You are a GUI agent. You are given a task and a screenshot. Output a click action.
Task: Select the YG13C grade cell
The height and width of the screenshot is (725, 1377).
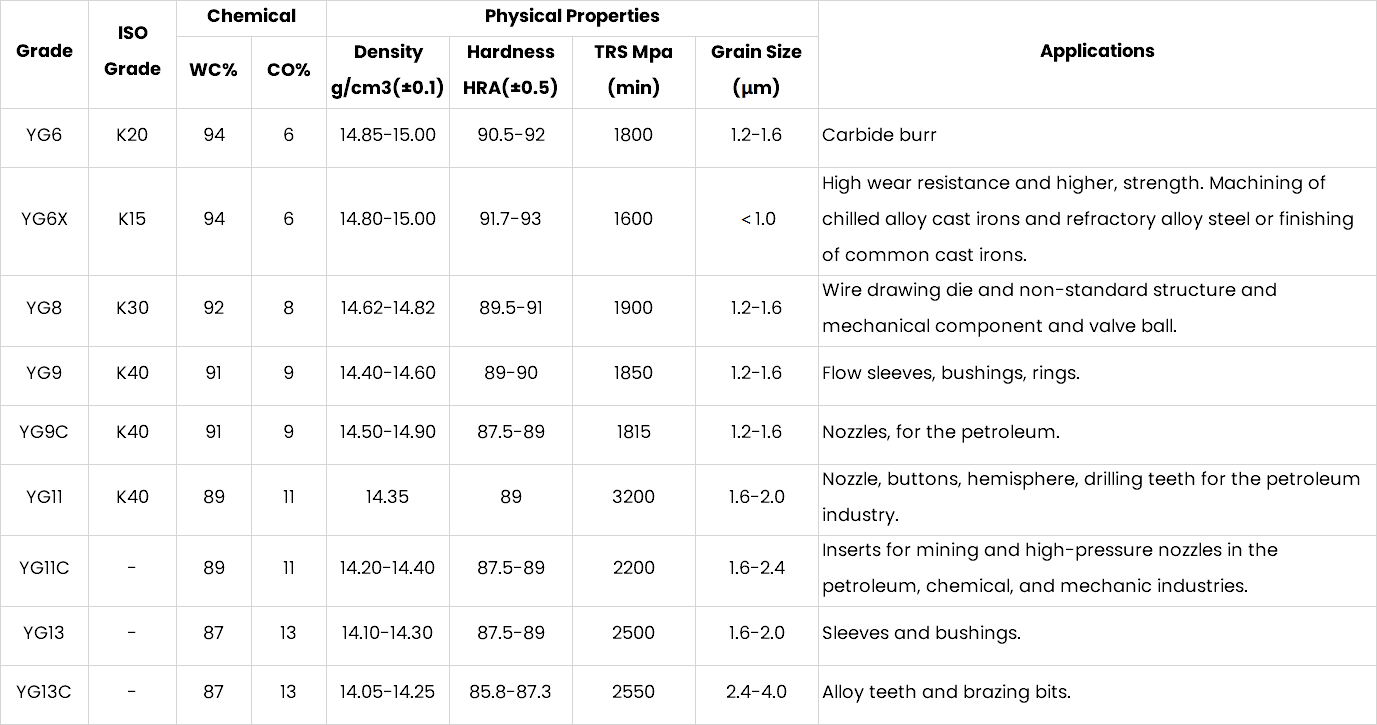(x=44, y=692)
